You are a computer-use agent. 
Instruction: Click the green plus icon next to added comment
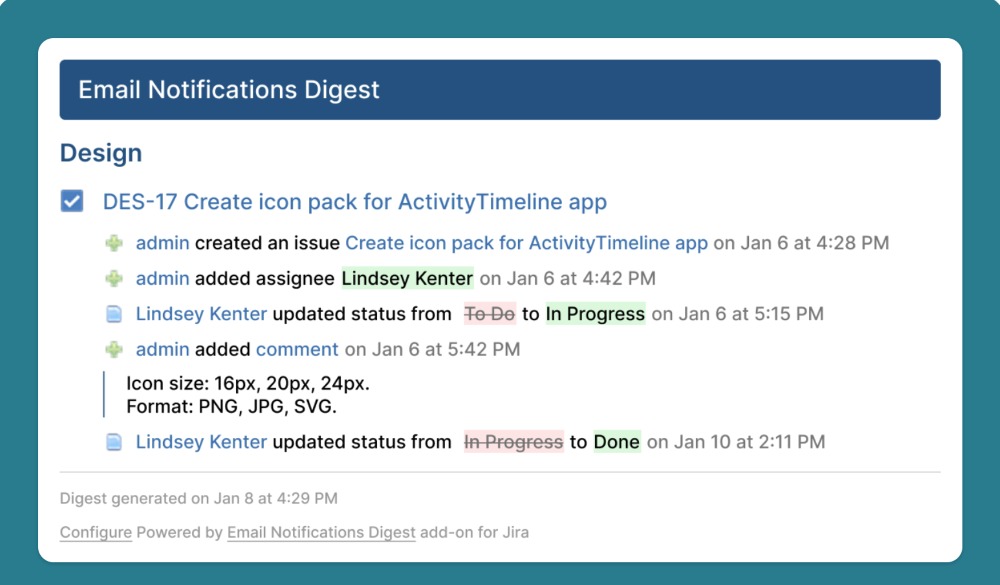pyautogui.click(x=113, y=349)
